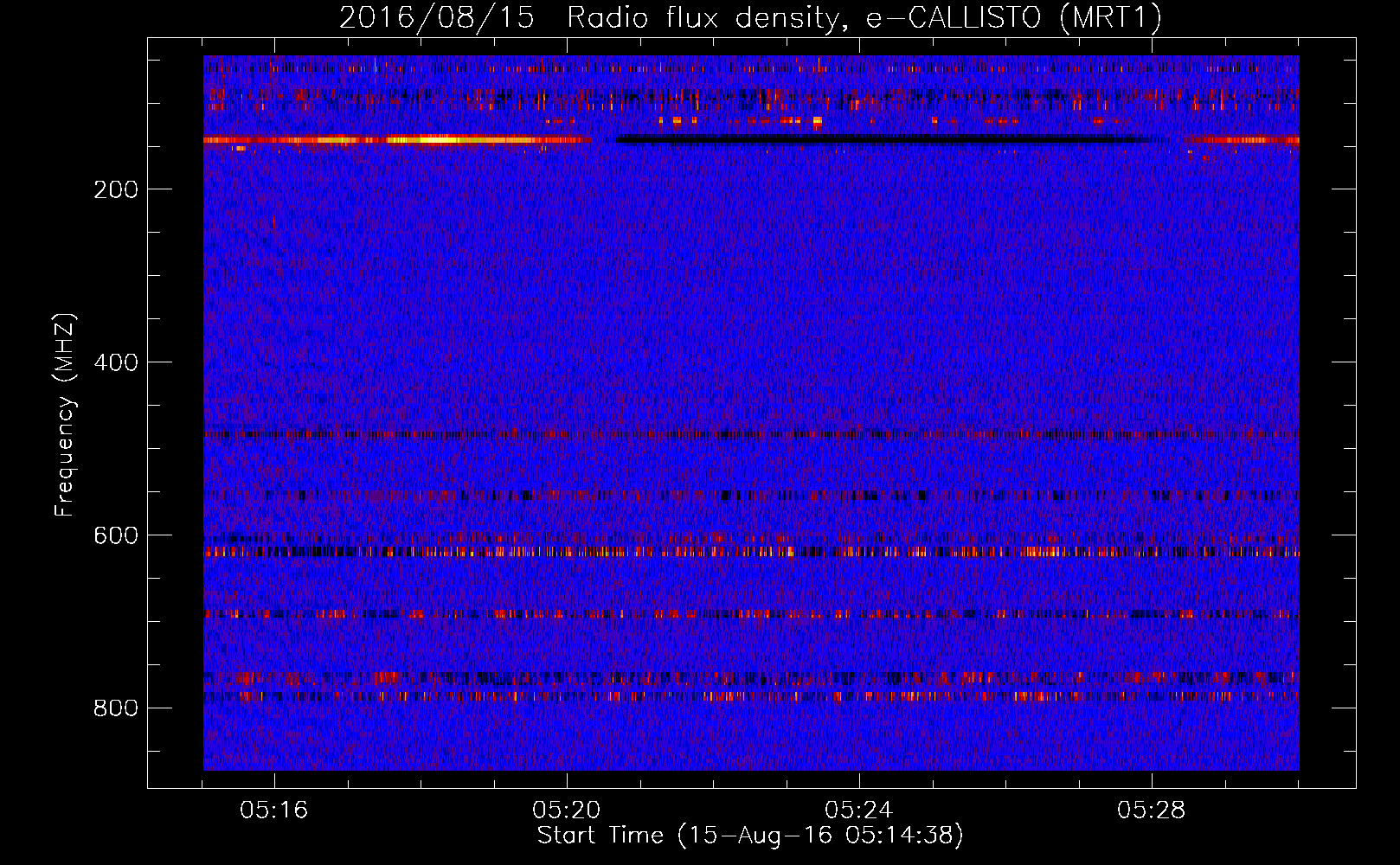Click the dark horizontal band in the spectrogram
1400x865 pixels.
883,139
